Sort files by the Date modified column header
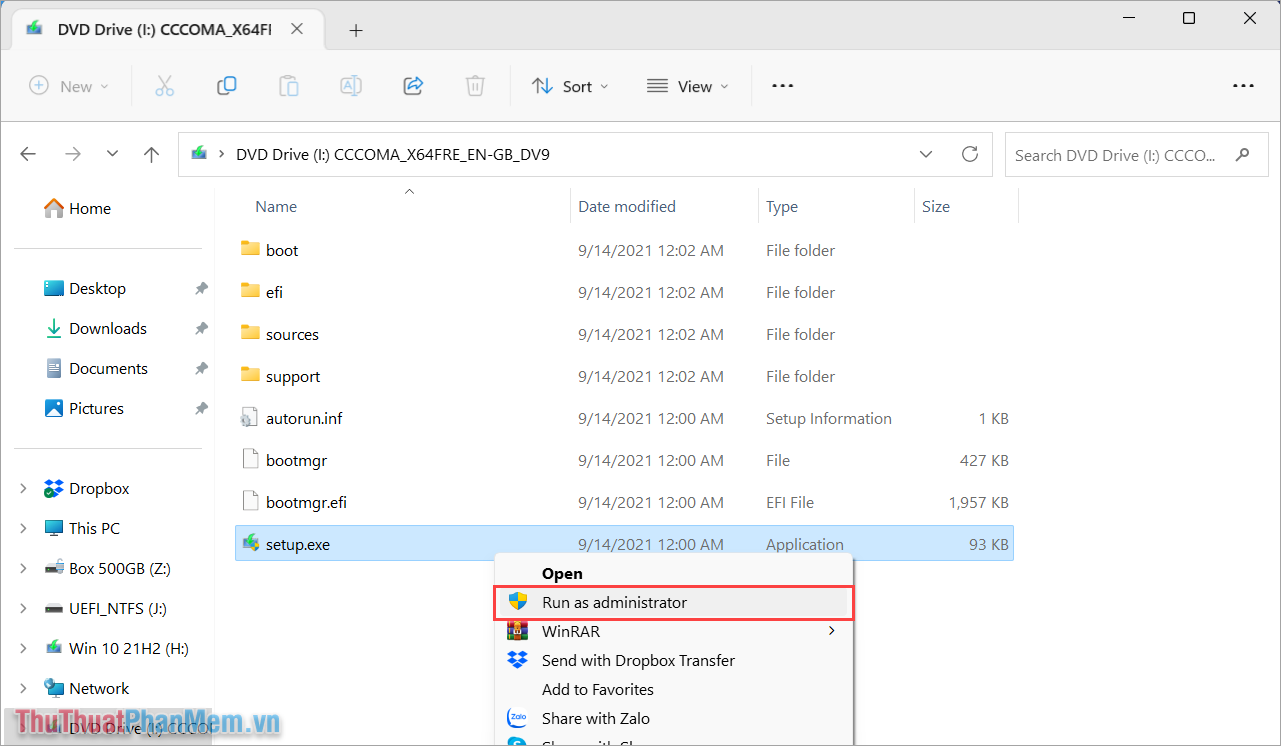 tap(626, 206)
